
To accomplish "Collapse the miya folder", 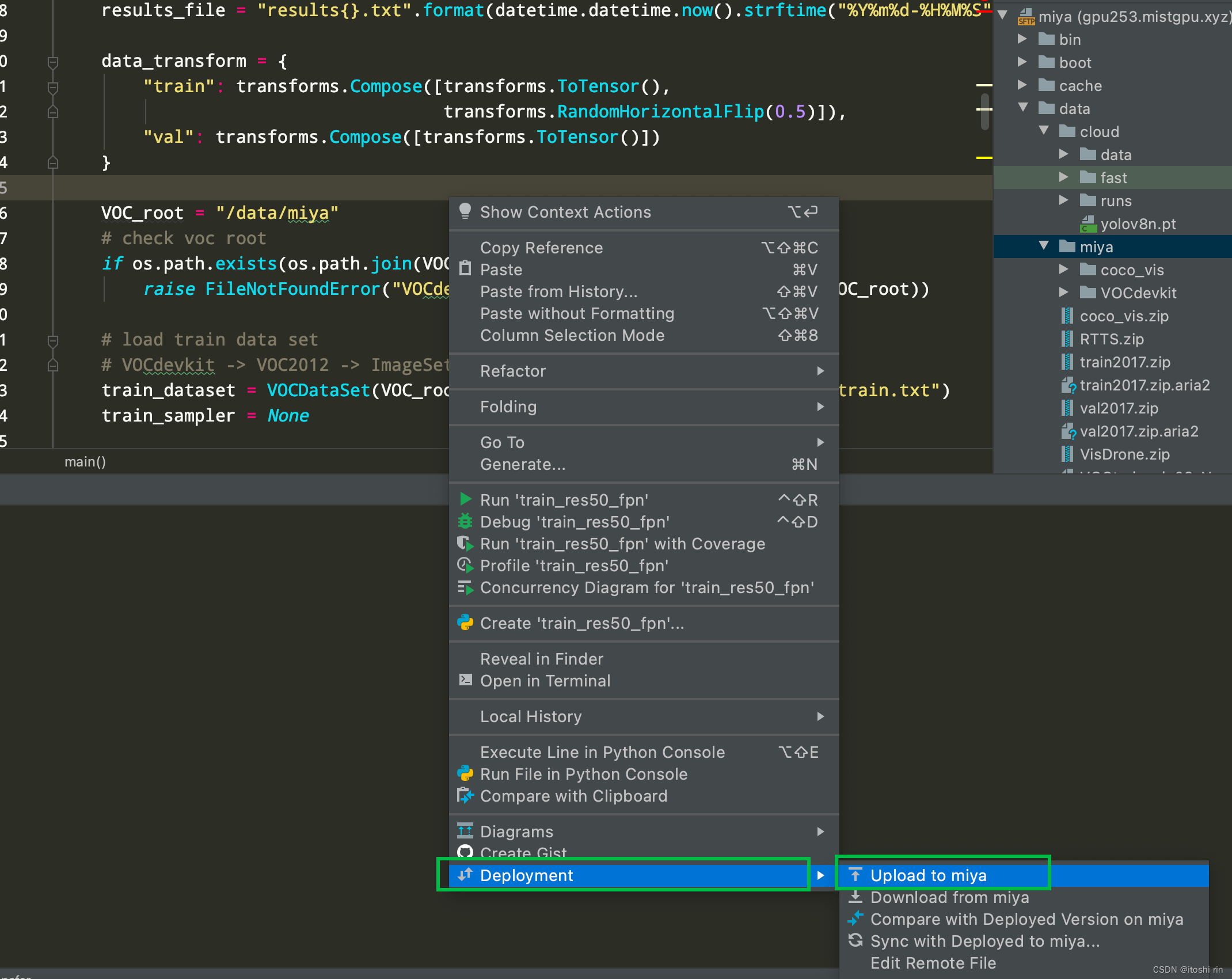I will (1044, 246).
